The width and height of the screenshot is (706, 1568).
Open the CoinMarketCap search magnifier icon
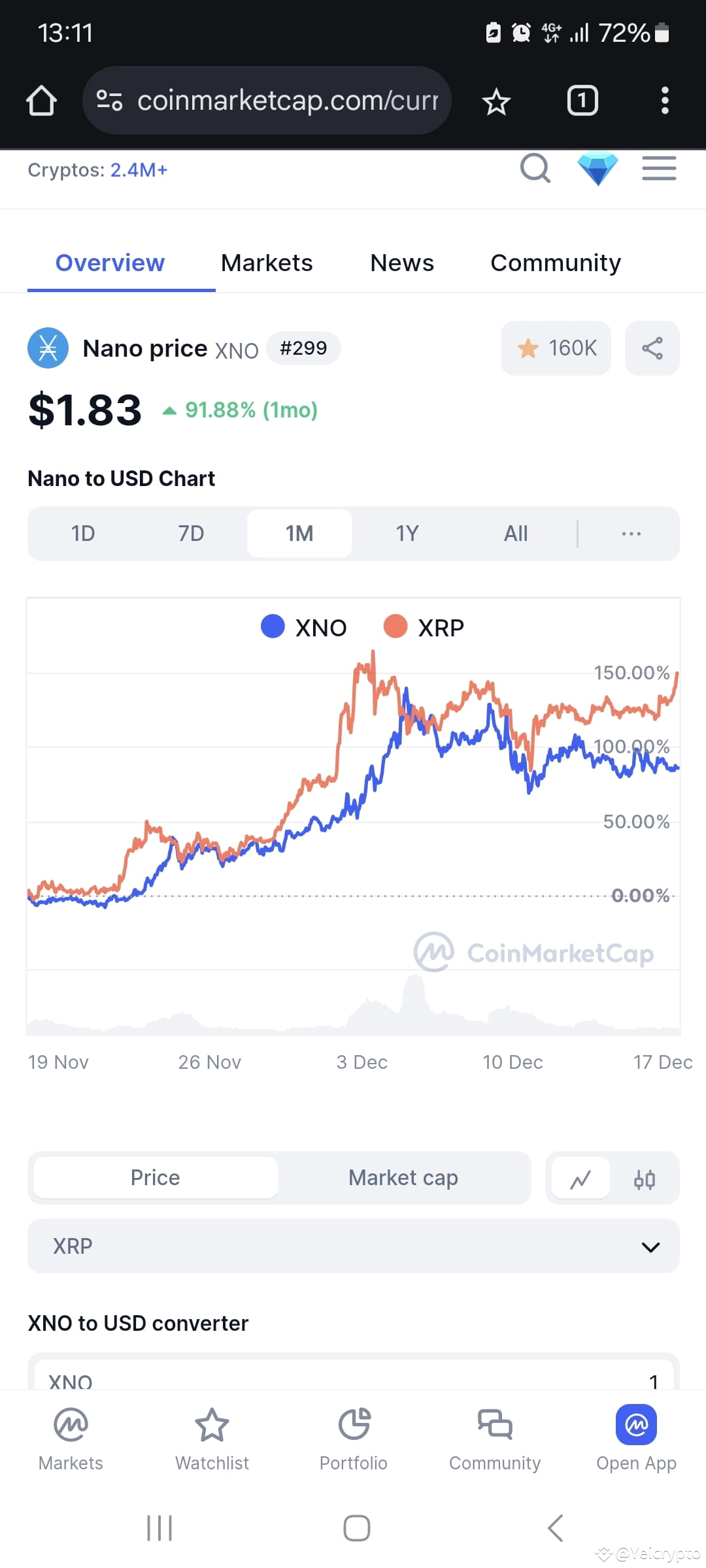coord(535,169)
